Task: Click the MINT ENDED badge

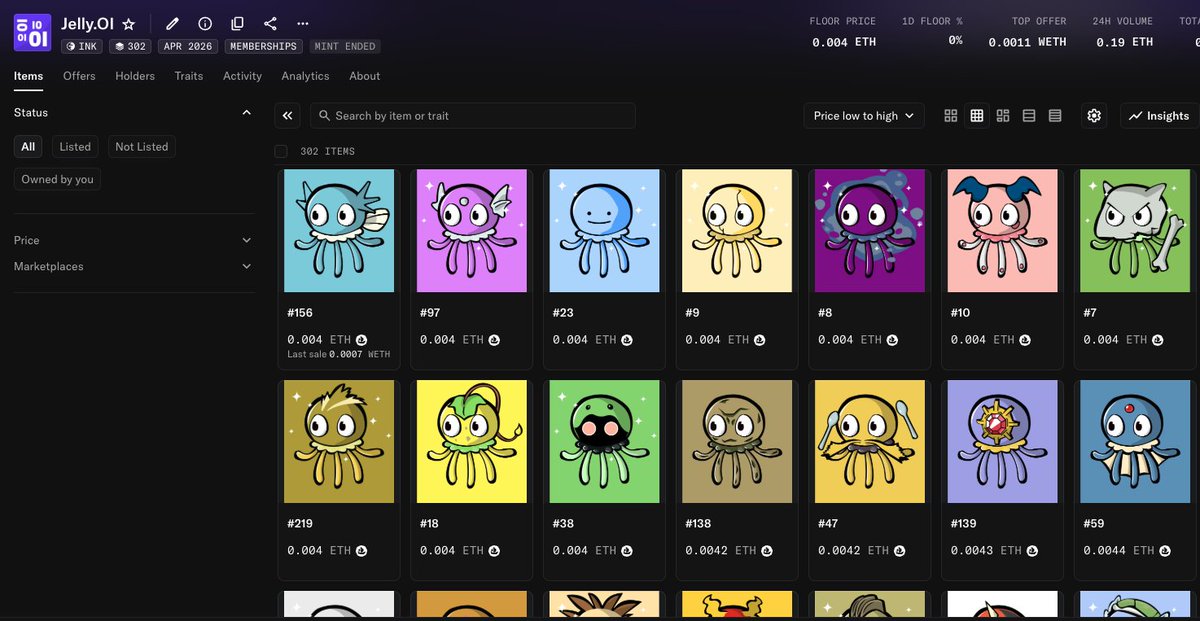Action: coord(344,46)
